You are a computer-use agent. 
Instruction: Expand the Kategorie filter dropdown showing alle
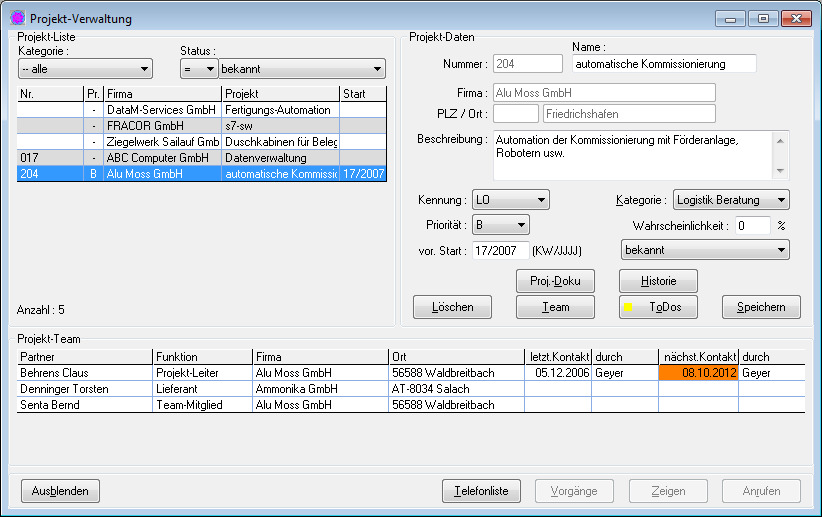(x=85, y=69)
